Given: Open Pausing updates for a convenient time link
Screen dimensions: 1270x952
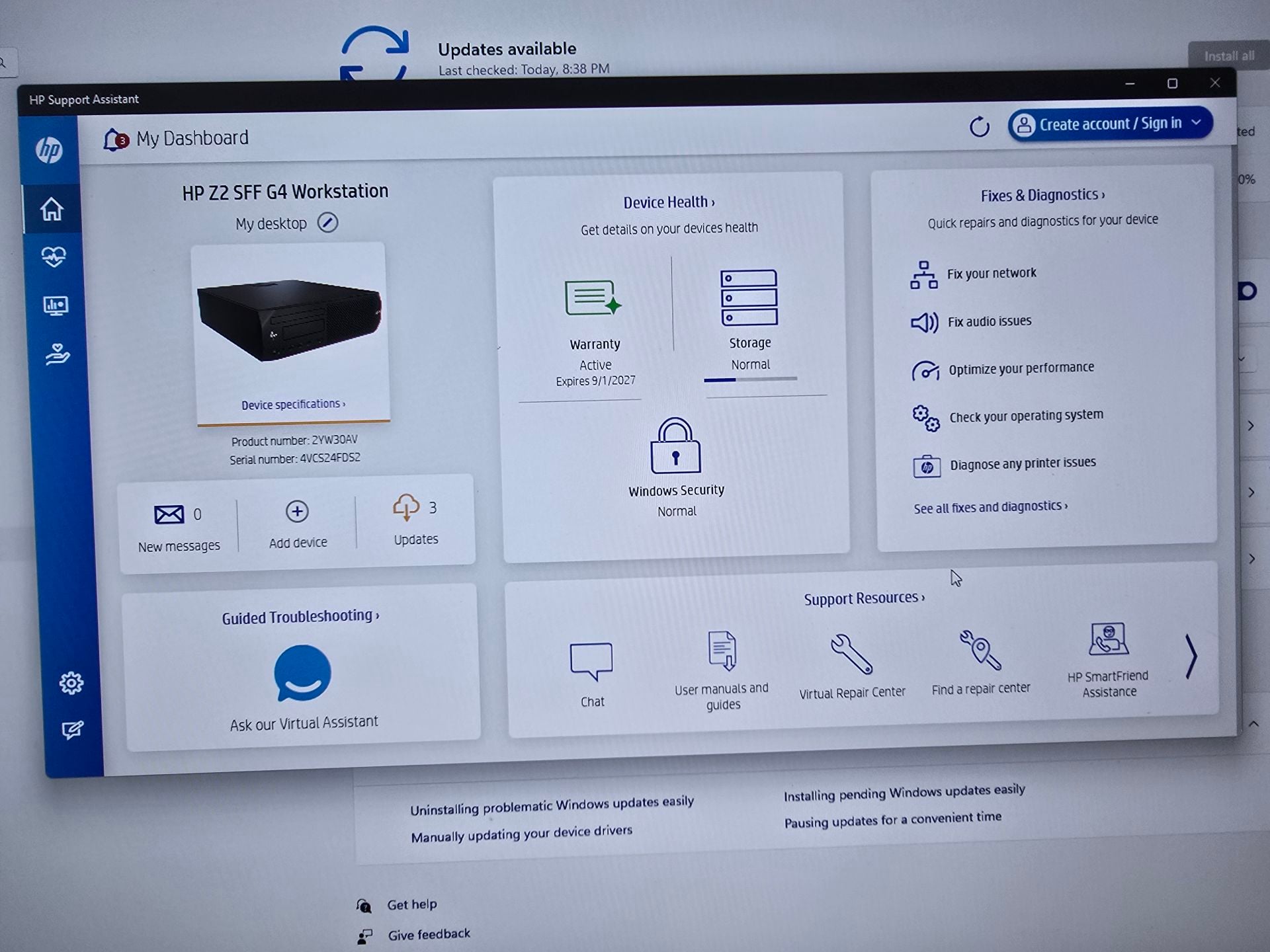Looking at the screenshot, I should click(x=892, y=820).
